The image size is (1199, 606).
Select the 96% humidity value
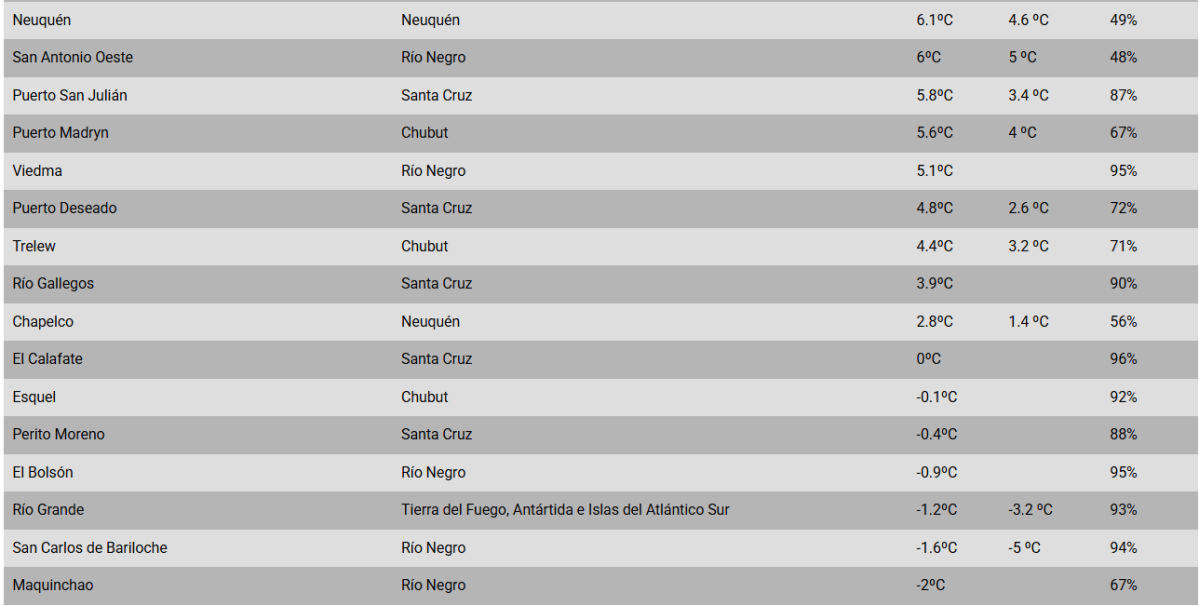click(x=1123, y=359)
